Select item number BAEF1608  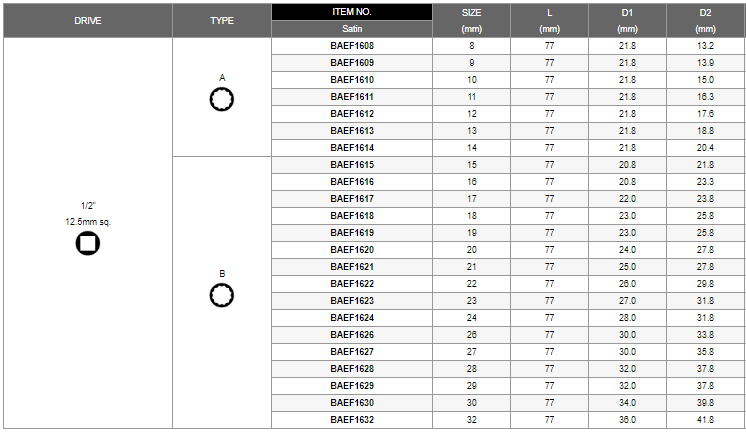[x=352, y=46]
